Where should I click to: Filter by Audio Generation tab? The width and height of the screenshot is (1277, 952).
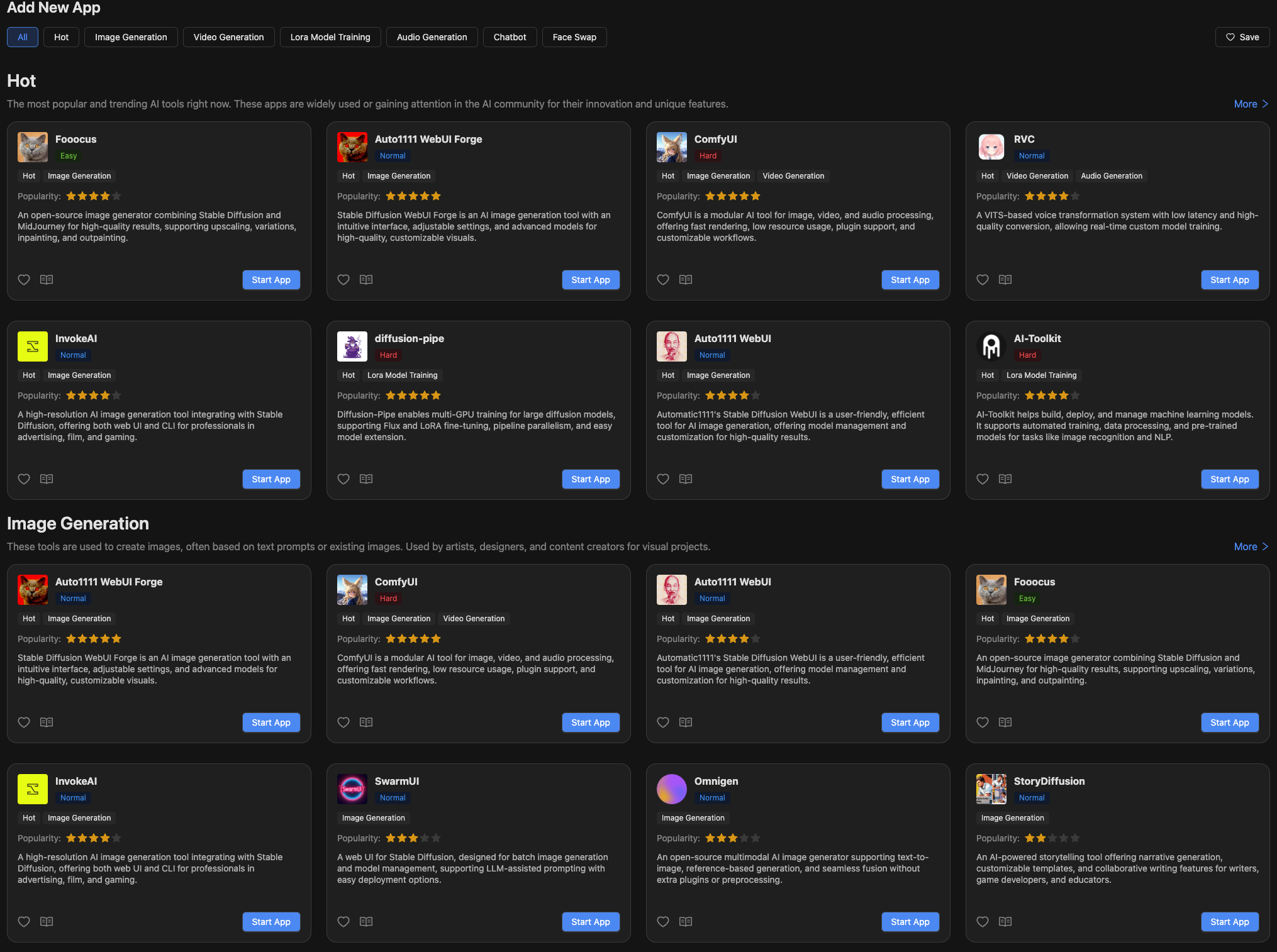[x=432, y=37]
